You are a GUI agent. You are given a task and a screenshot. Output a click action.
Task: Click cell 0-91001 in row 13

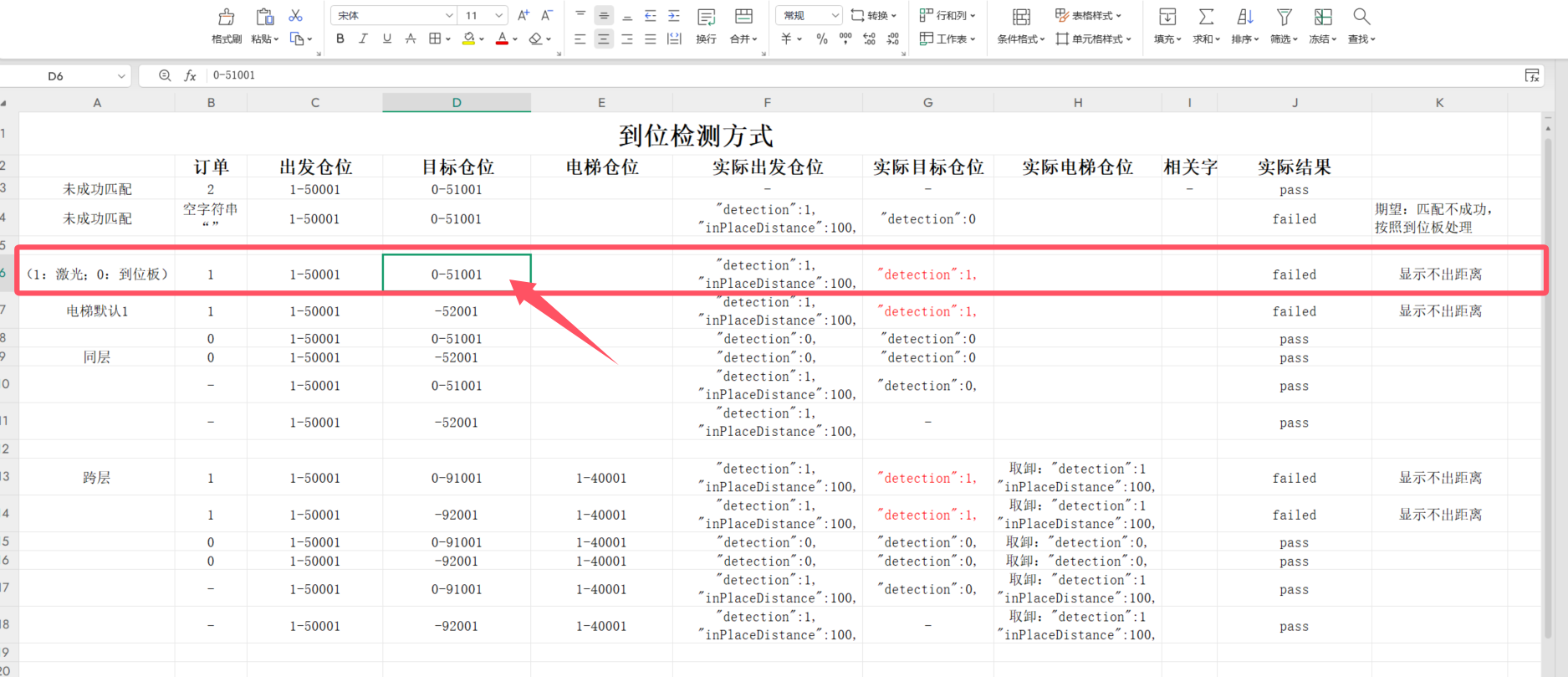457,478
